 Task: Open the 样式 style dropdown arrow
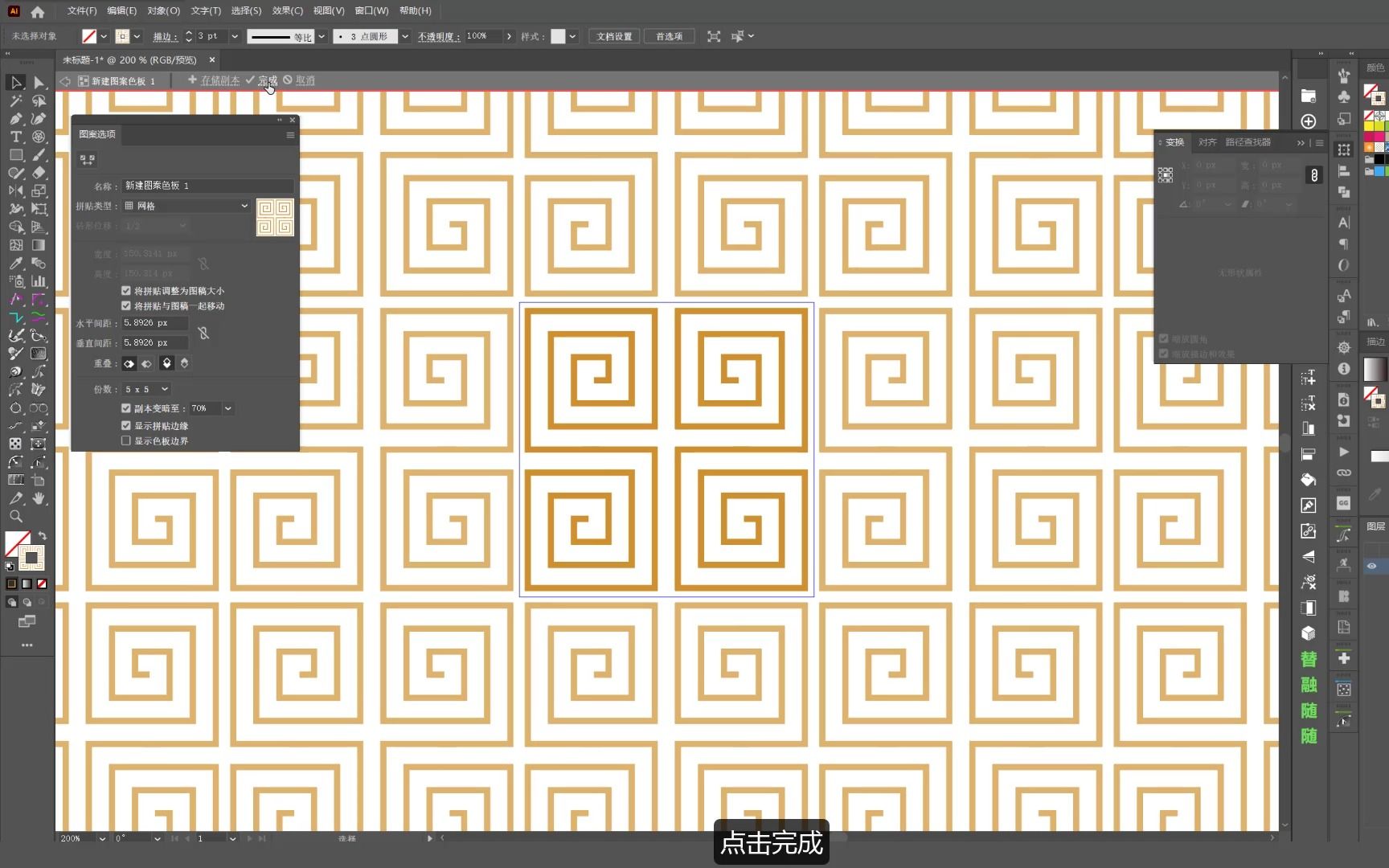[x=573, y=36]
